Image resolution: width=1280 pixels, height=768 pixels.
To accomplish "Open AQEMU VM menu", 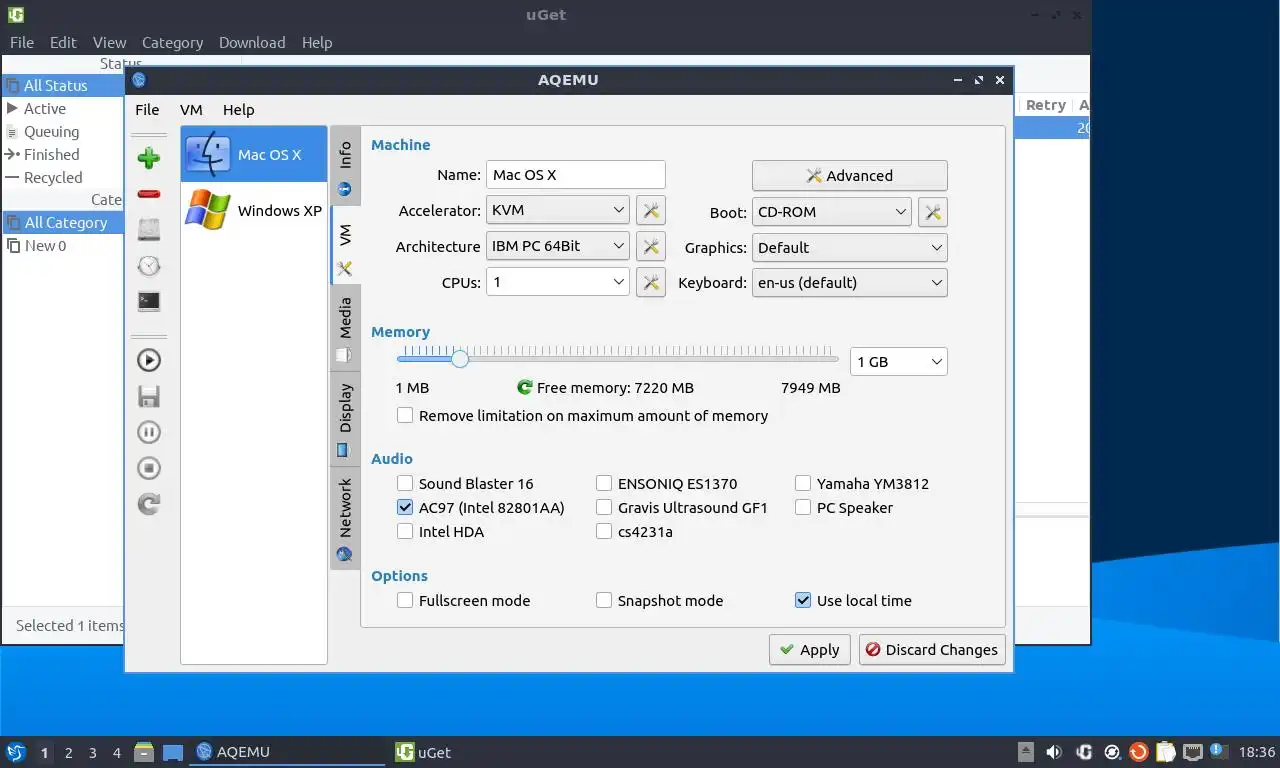I will pyautogui.click(x=191, y=110).
